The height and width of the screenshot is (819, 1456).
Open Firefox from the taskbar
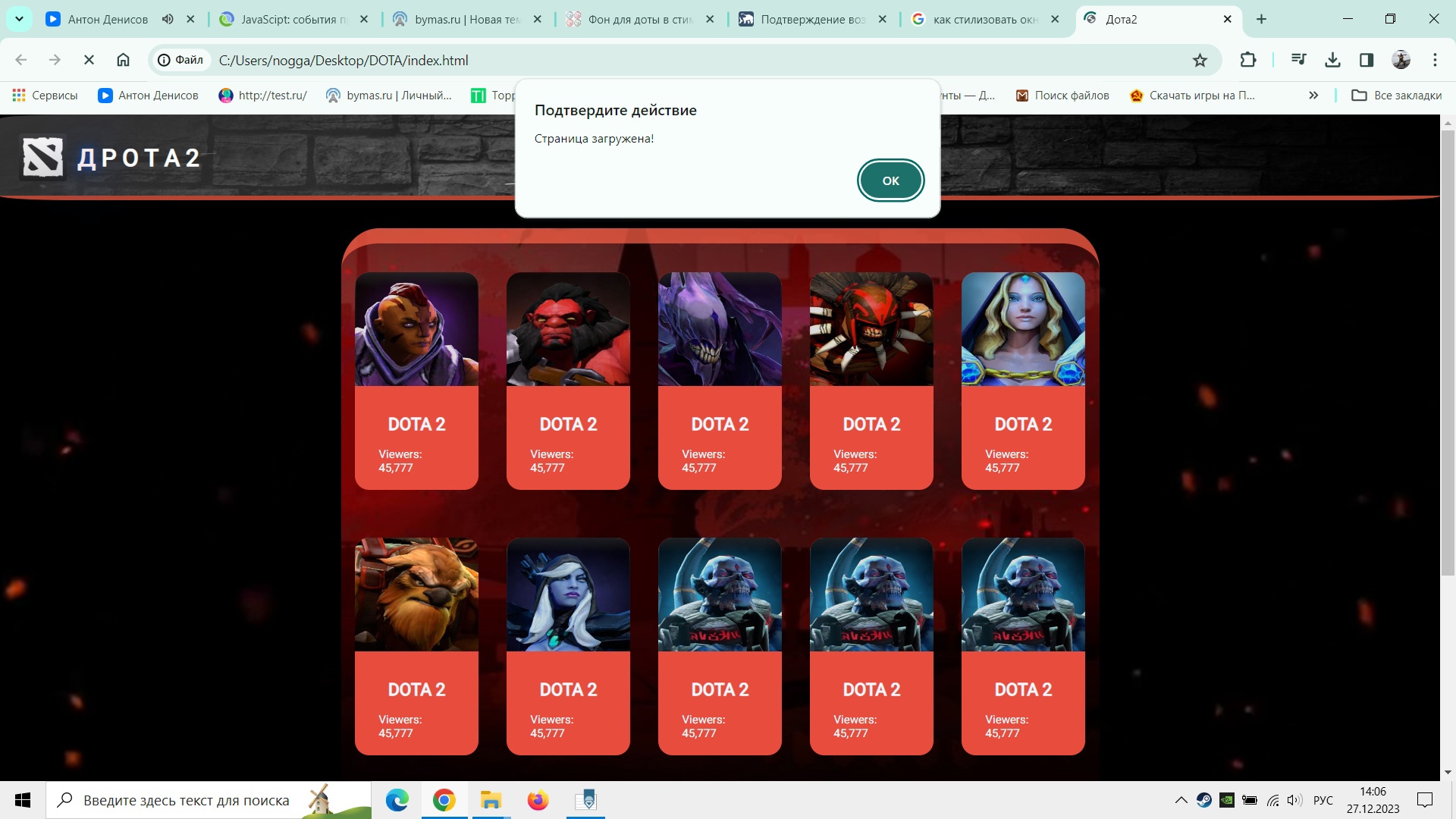coord(538,800)
